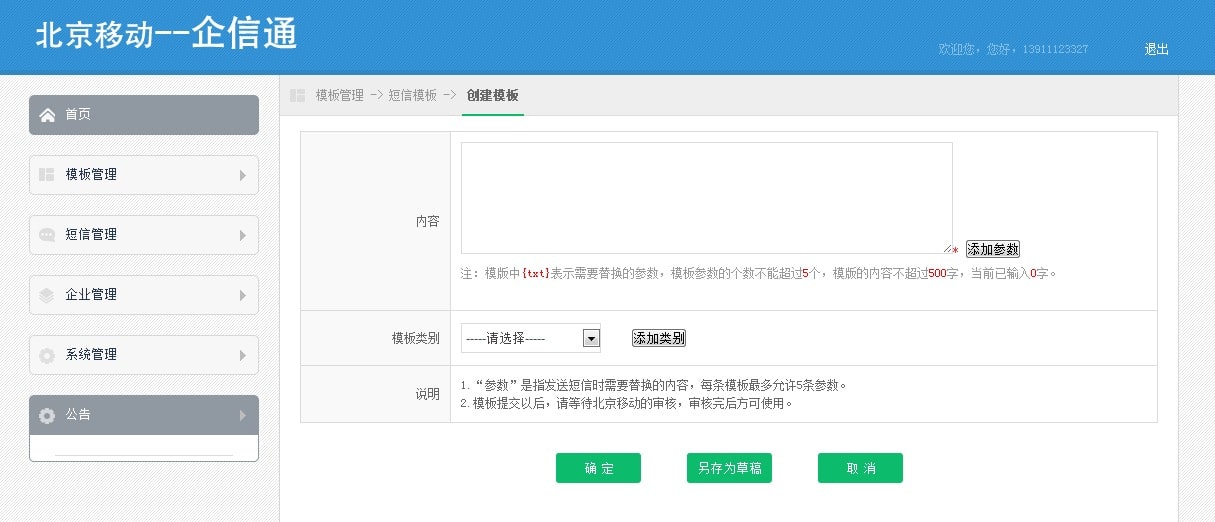
Task: Click the home icon beside 首页
Action: 47,115
